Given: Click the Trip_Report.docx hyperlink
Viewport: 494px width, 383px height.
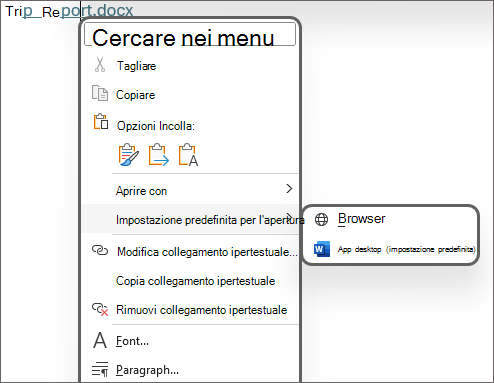Looking at the screenshot, I should pyautogui.click(x=69, y=11).
